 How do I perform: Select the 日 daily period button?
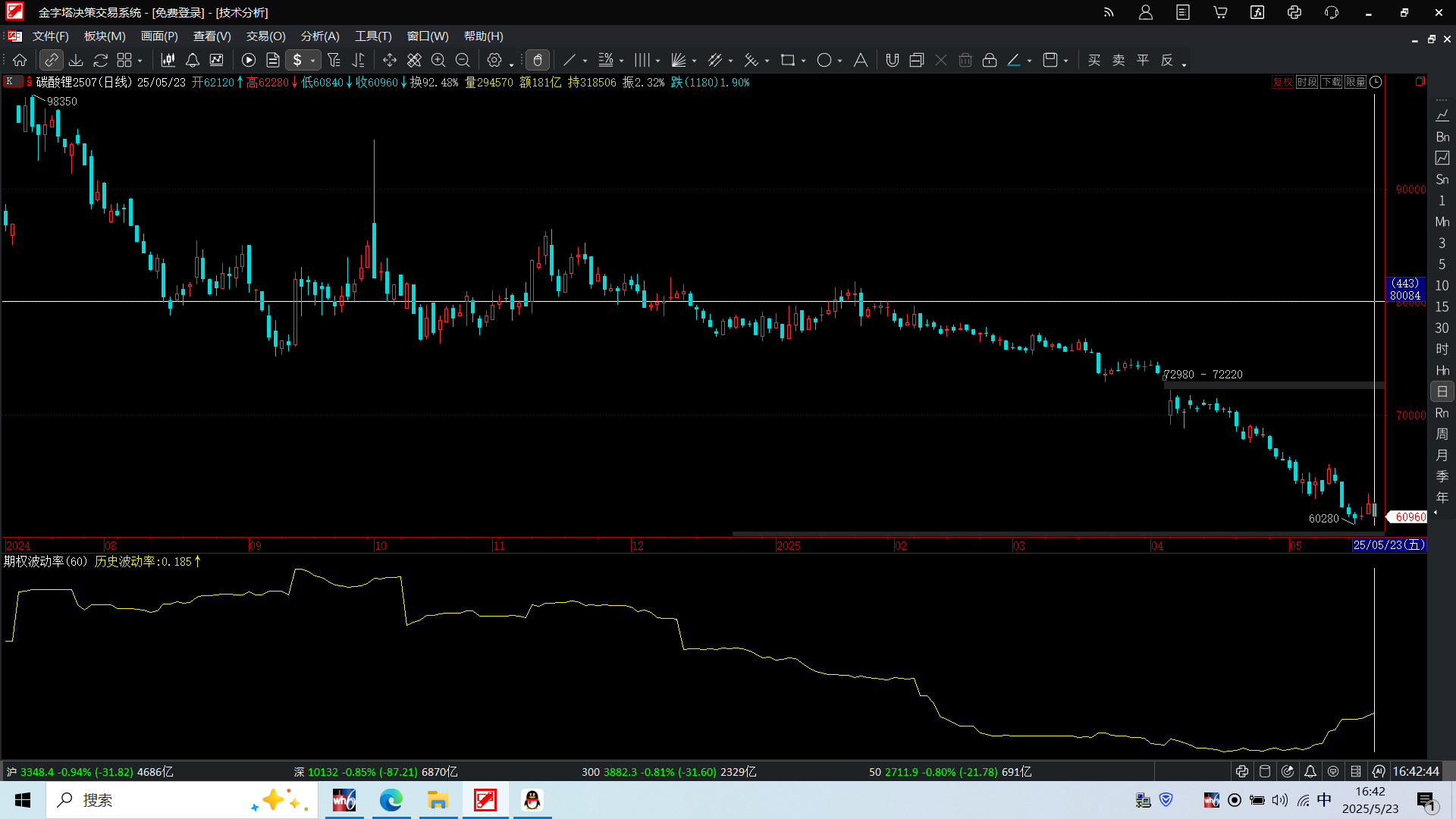(x=1442, y=391)
